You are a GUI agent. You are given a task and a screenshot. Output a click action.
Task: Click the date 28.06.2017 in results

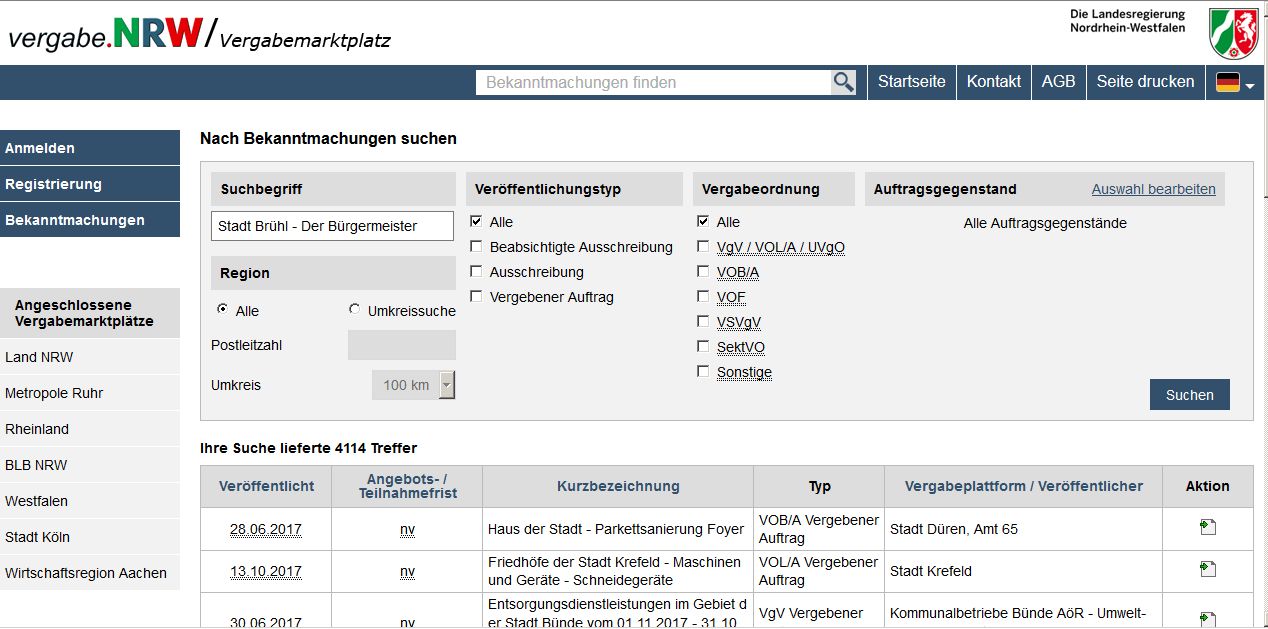click(x=265, y=529)
